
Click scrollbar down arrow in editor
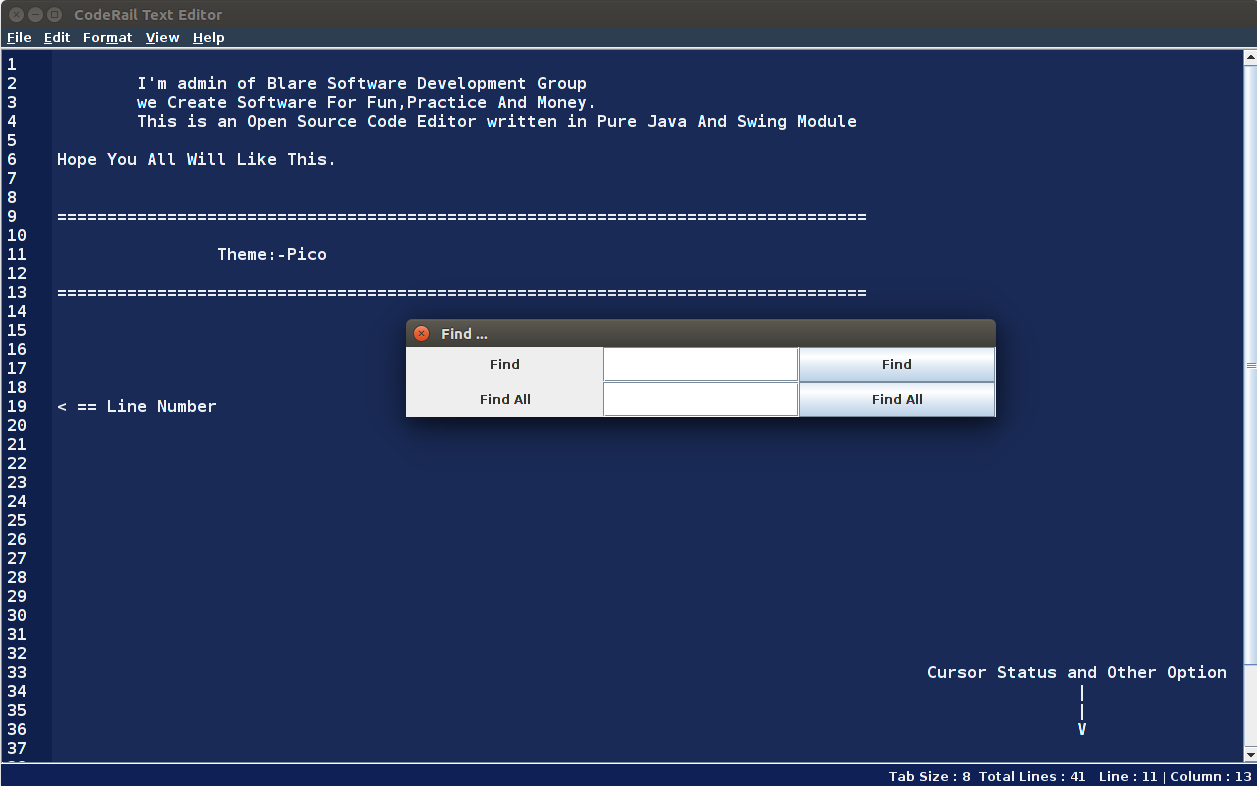click(x=1250, y=753)
